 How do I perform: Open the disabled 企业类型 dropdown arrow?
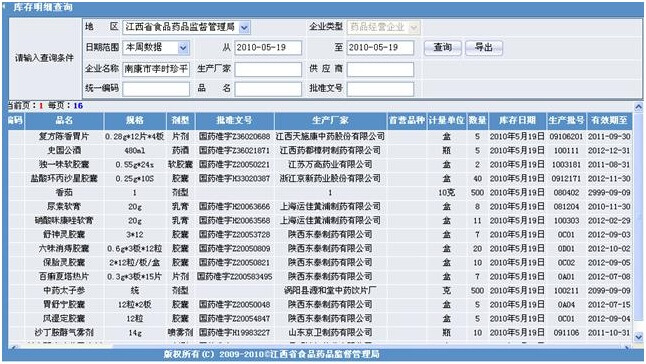point(414,28)
